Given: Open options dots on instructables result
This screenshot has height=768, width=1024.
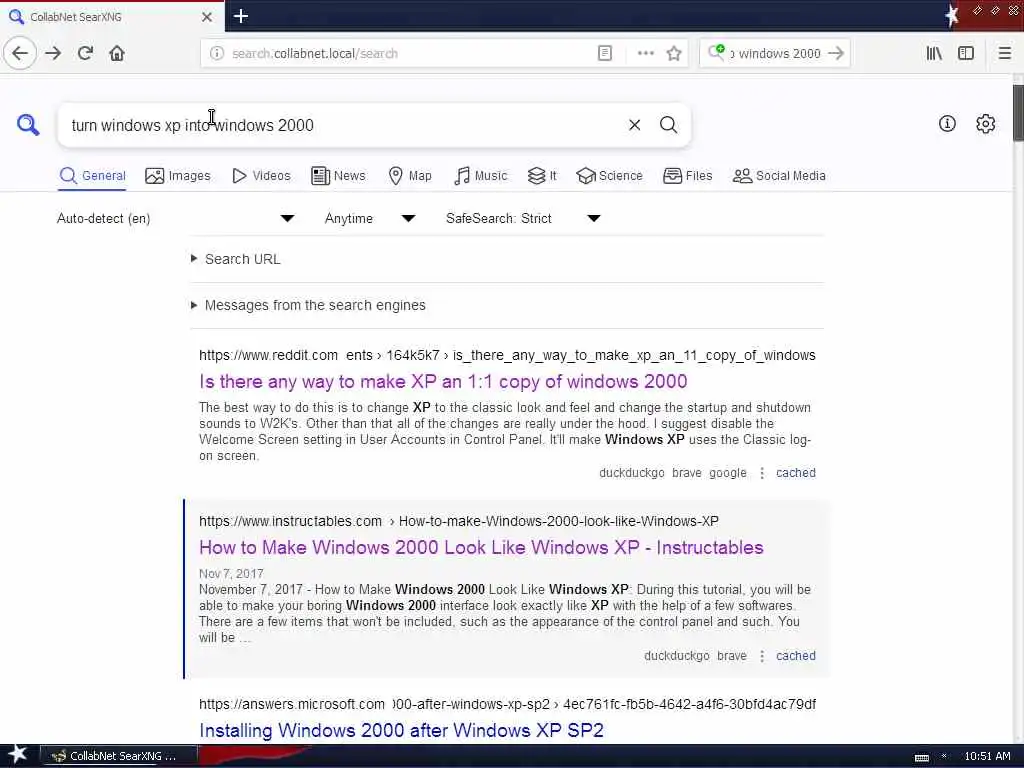Looking at the screenshot, I should coord(761,656).
